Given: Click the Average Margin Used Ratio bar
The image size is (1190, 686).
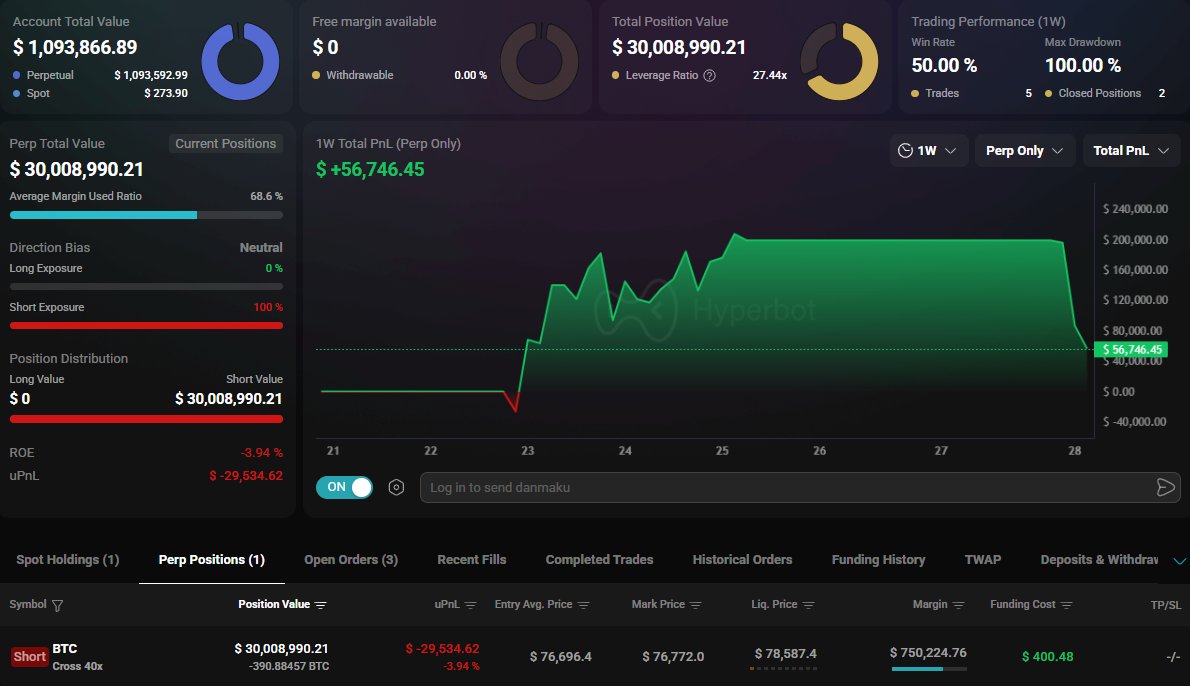Looking at the screenshot, I should (146, 216).
